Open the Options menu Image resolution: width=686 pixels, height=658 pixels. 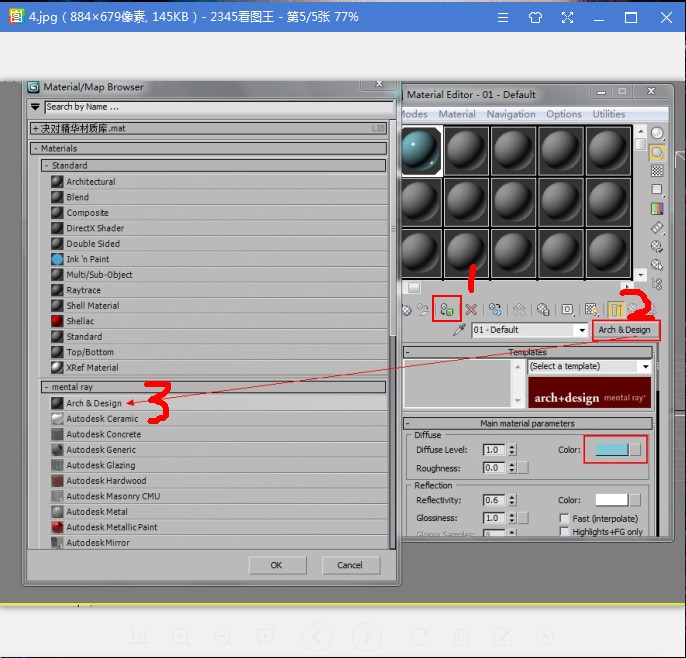564,114
